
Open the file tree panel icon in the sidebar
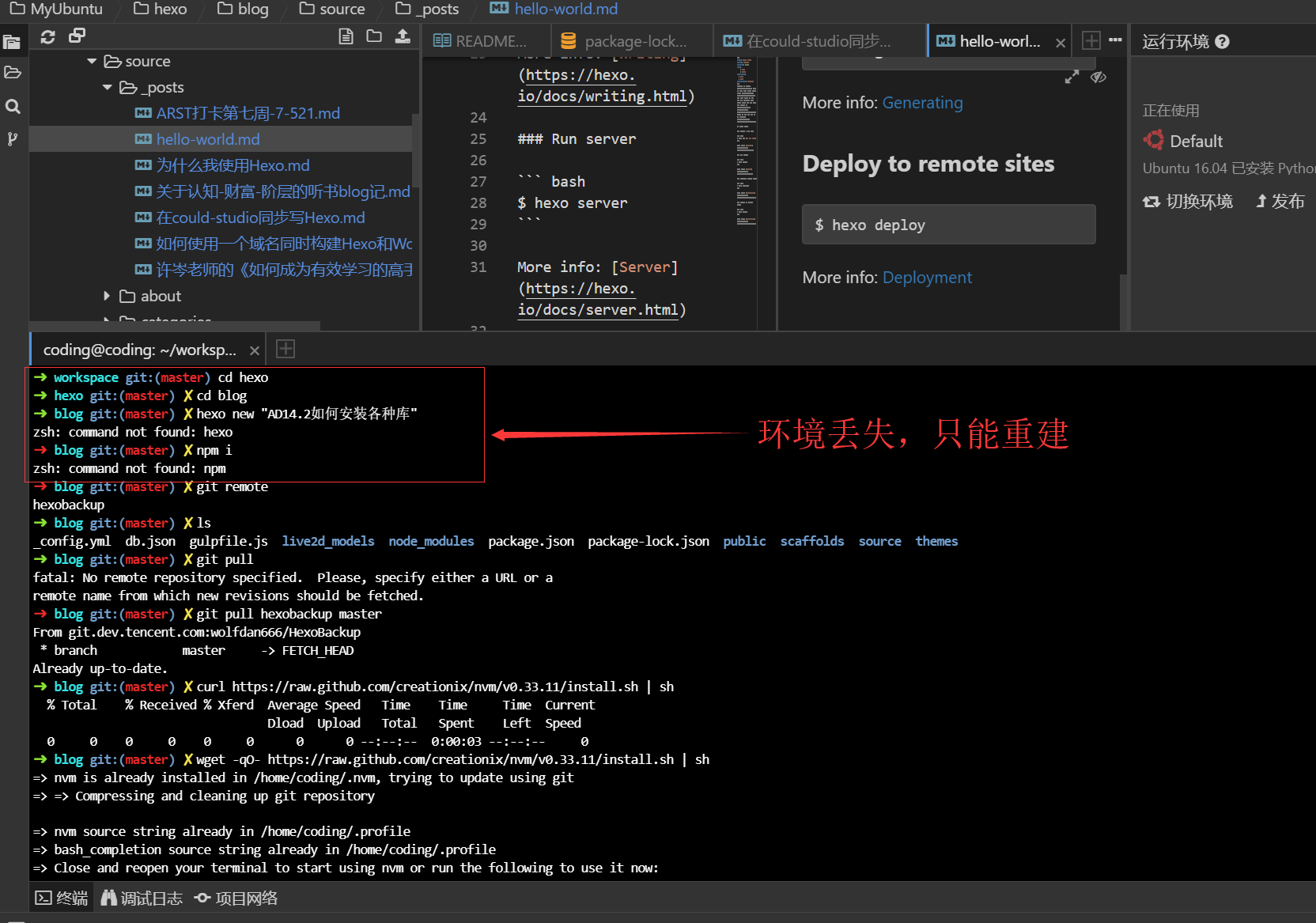(x=12, y=42)
